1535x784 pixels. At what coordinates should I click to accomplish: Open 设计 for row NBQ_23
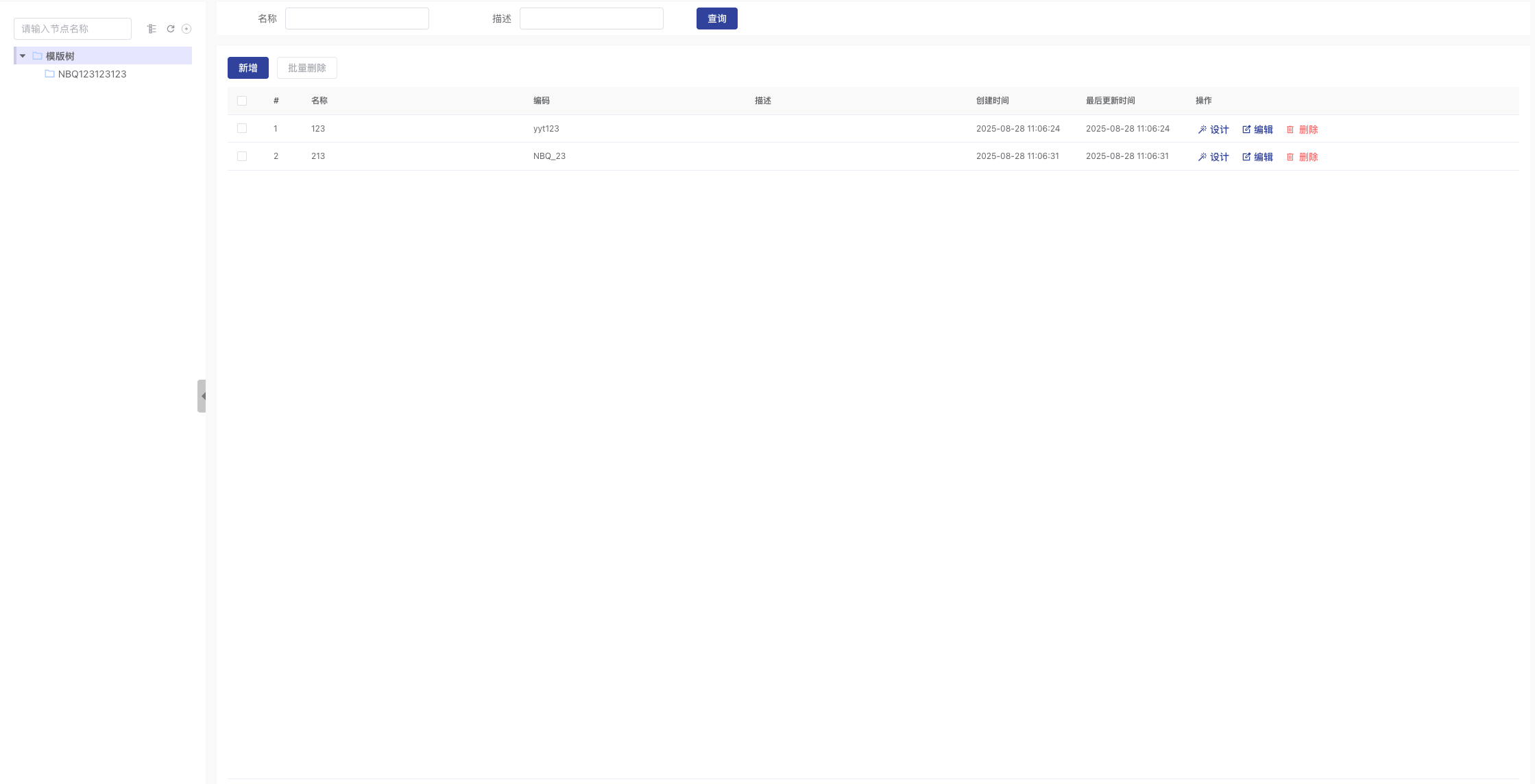pyautogui.click(x=1213, y=157)
